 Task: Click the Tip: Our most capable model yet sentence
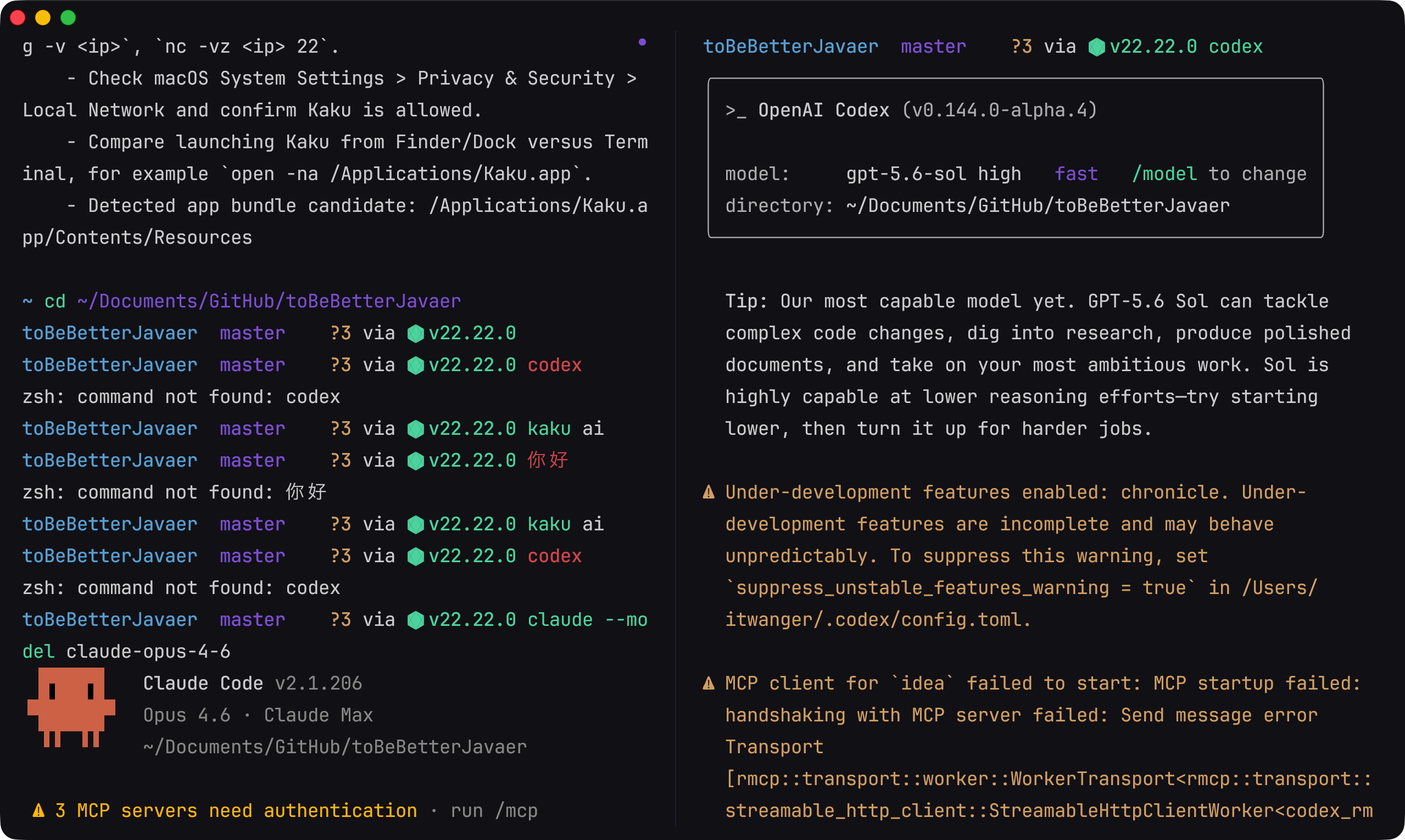901,301
